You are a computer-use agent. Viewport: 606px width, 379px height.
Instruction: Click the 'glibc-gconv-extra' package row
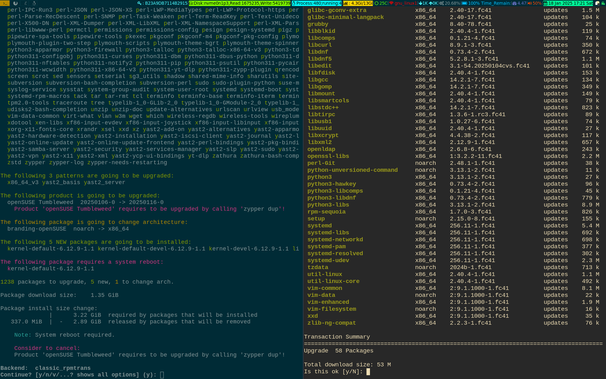pos(453,10)
